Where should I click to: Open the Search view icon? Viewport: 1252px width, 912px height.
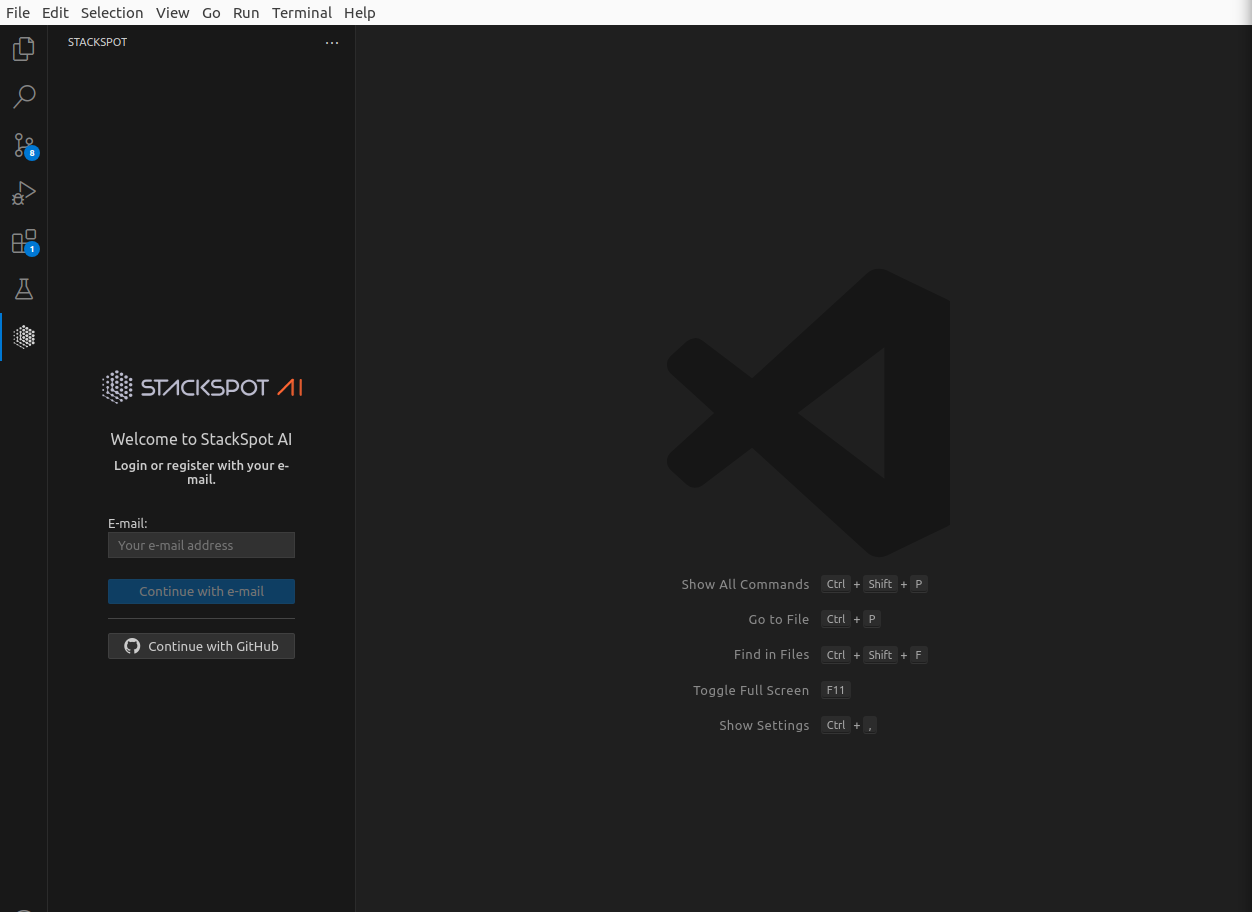click(x=24, y=97)
